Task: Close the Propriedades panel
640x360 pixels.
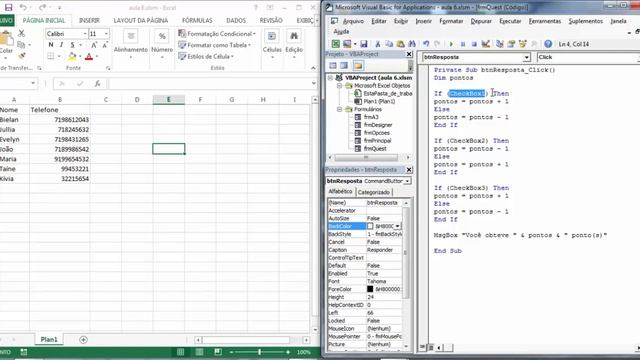Action: coord(409,170)
